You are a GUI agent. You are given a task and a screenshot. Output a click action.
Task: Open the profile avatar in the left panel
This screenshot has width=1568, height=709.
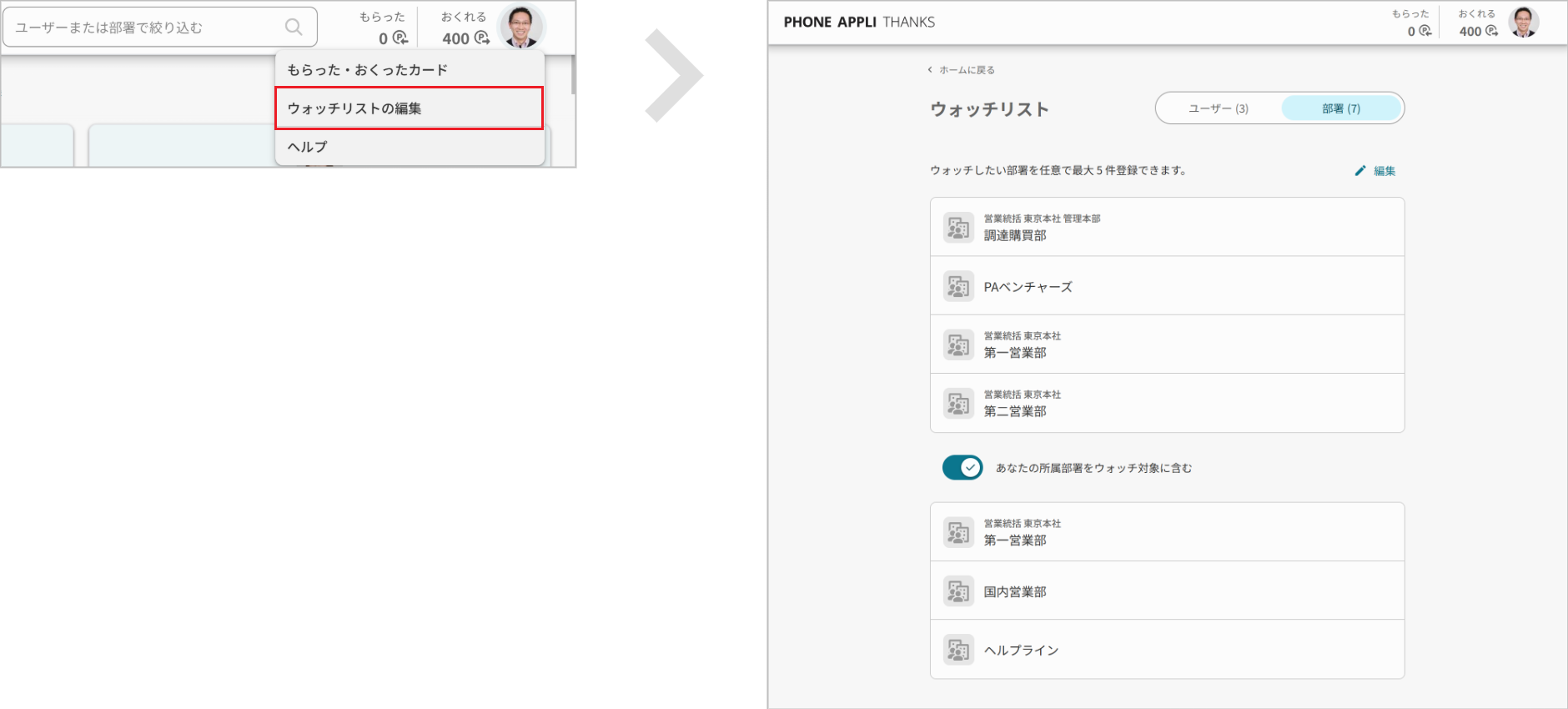(x=521, y=27)
